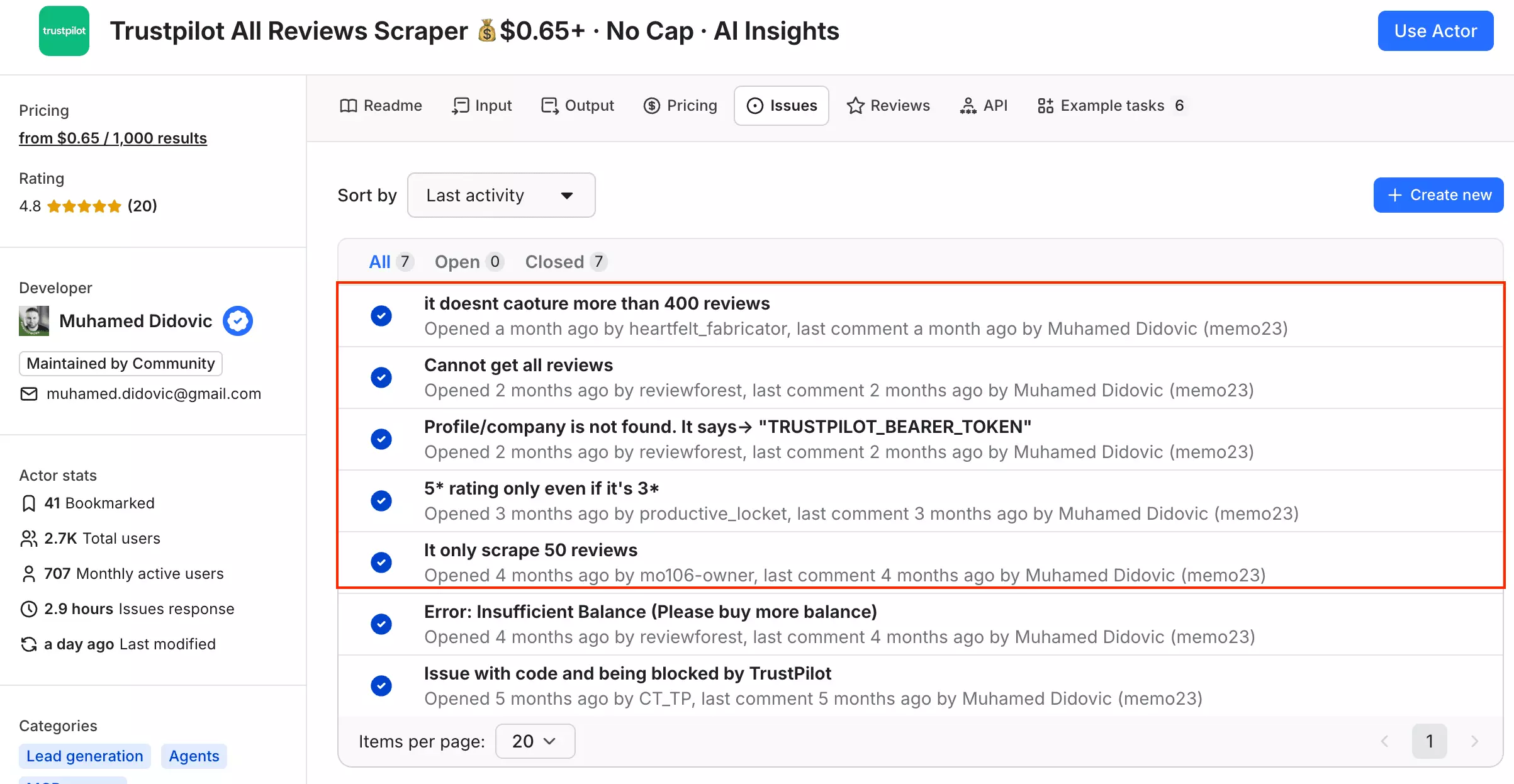1514x784 pixels.
Task: Filter issues by Open
Action: [469, 262]
